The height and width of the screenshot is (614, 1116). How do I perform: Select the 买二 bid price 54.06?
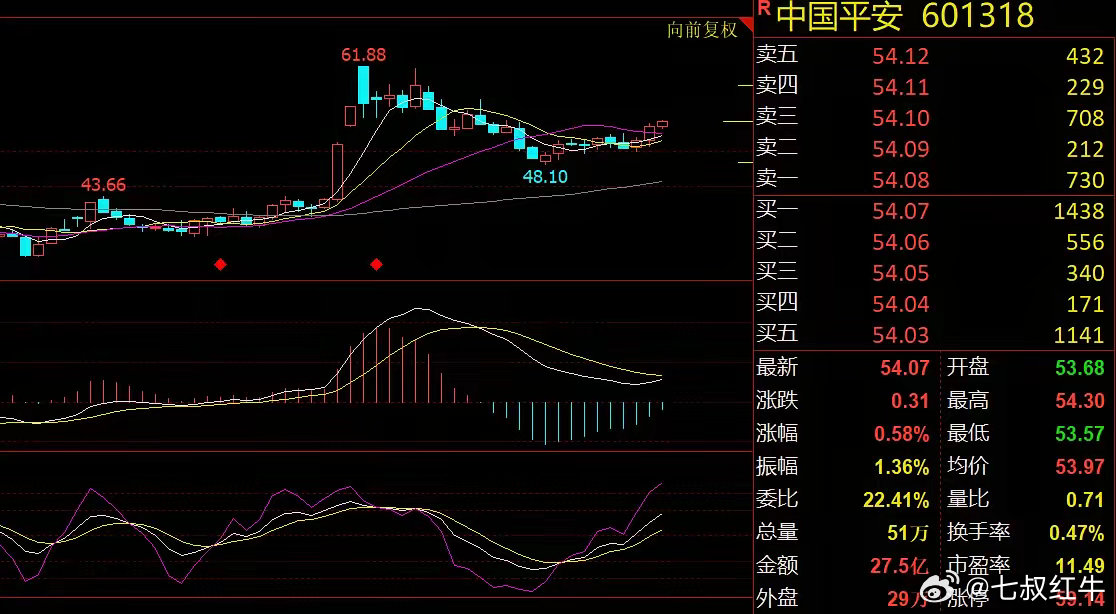click(901, 243)
